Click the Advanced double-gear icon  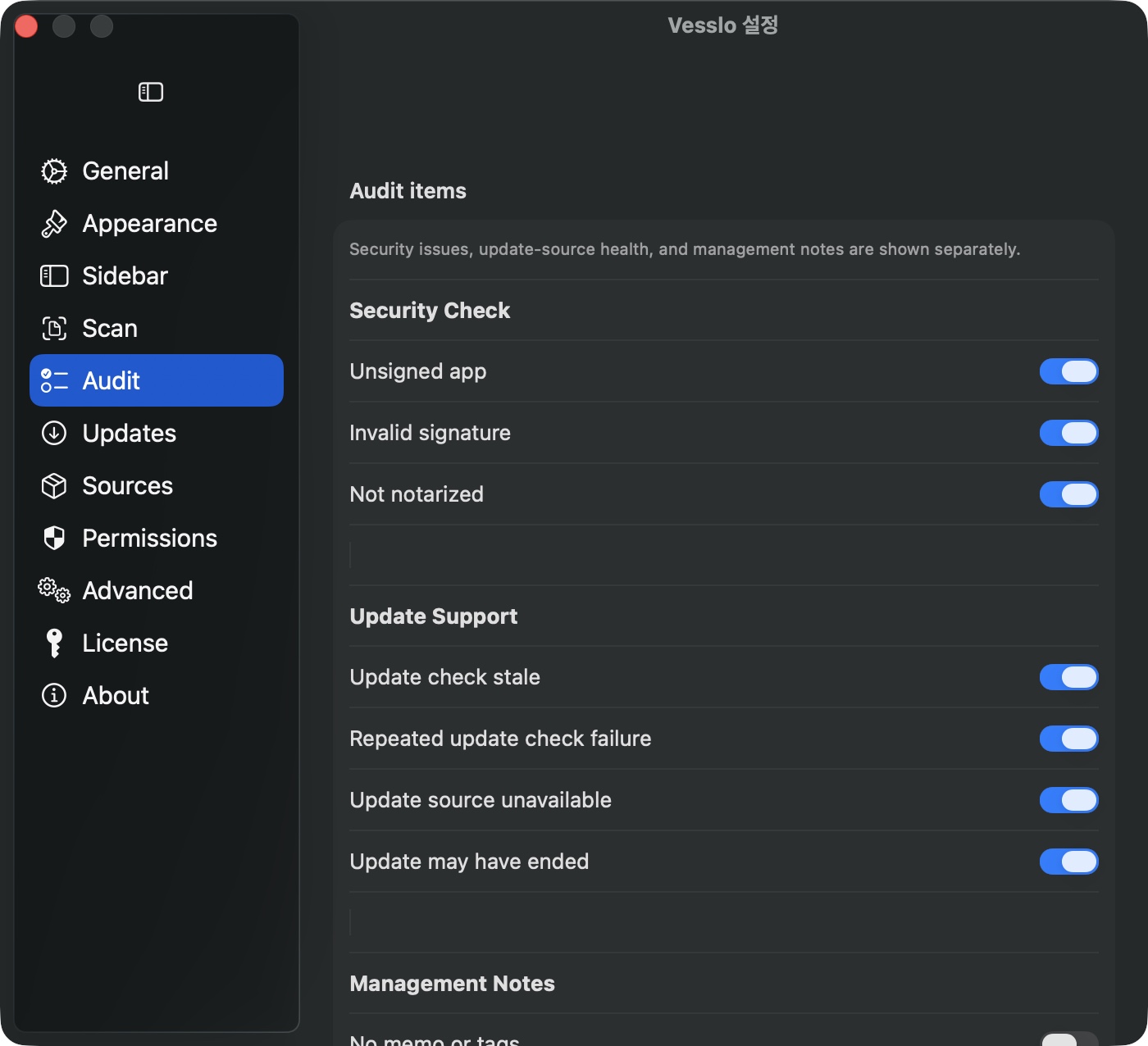coord(54,590)
